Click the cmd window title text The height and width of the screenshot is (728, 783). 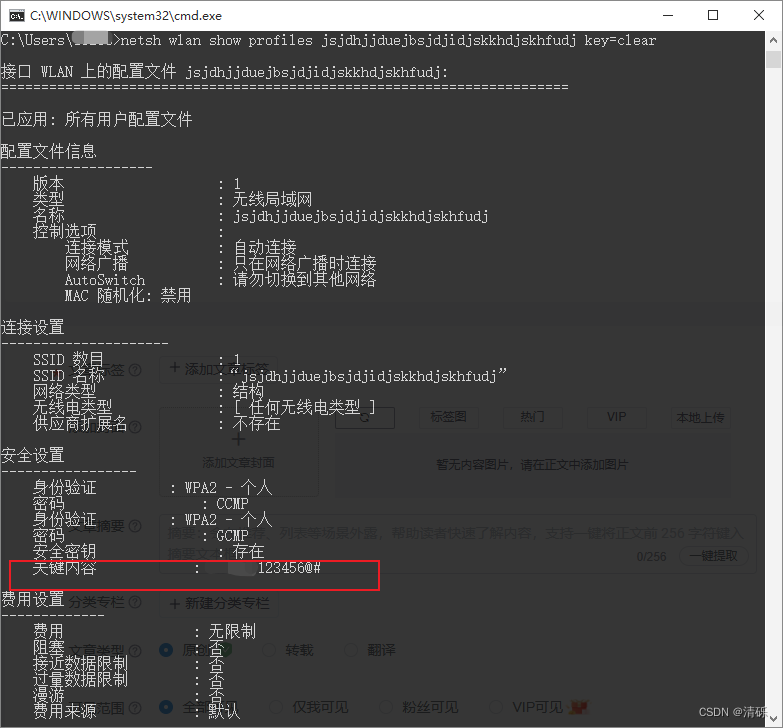tap(126, 16)
